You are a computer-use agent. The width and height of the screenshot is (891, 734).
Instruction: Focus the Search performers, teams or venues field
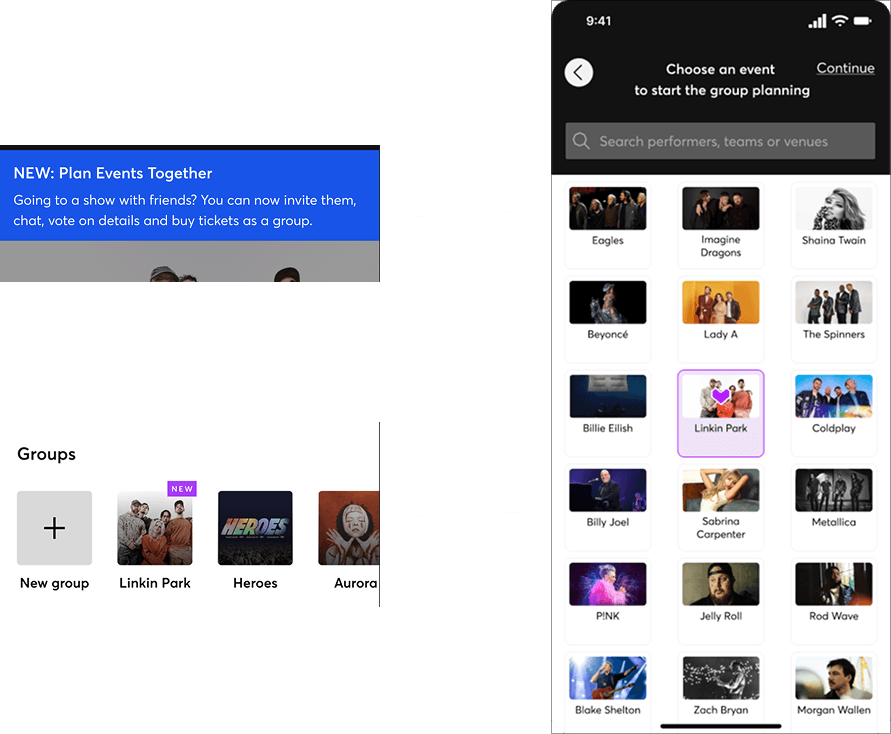[x=720, y=141]
